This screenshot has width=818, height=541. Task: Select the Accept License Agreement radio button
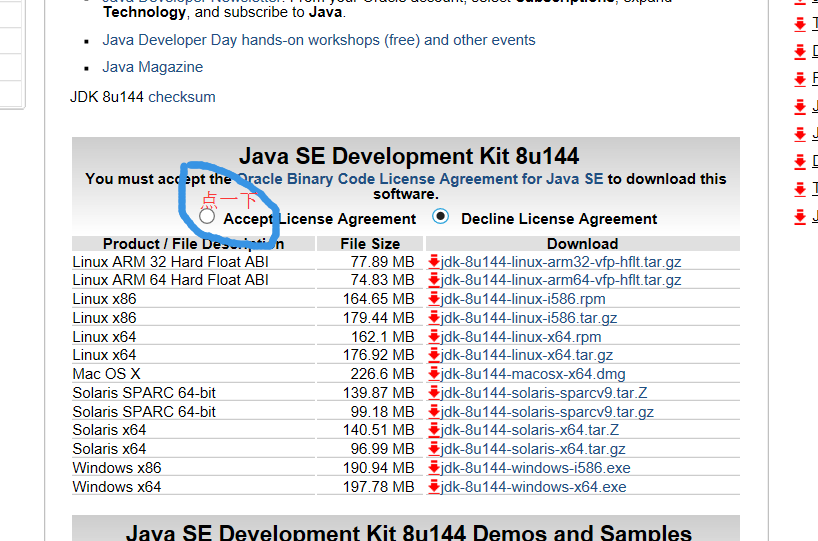coord(207,216)
